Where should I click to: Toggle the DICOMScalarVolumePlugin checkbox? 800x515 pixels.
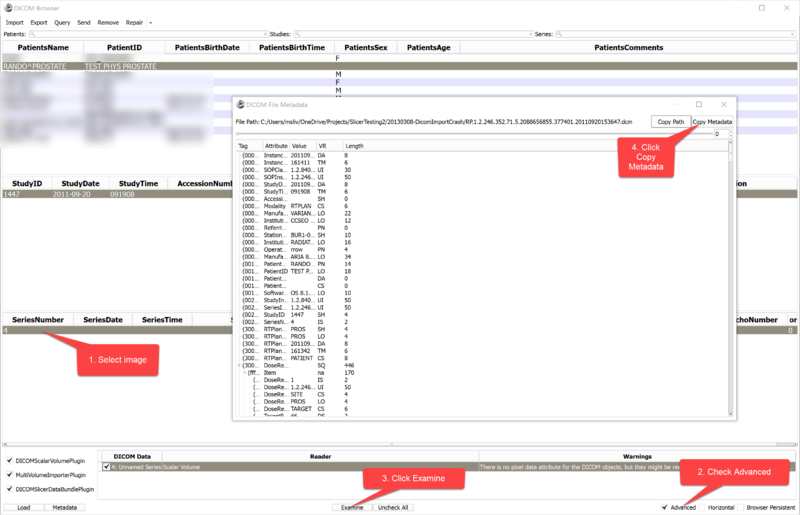(x=10, y=460)
